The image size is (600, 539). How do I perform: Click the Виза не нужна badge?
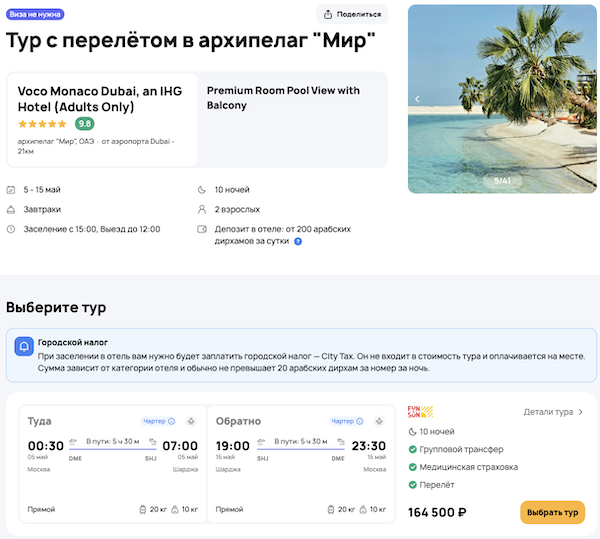(35, 13)
